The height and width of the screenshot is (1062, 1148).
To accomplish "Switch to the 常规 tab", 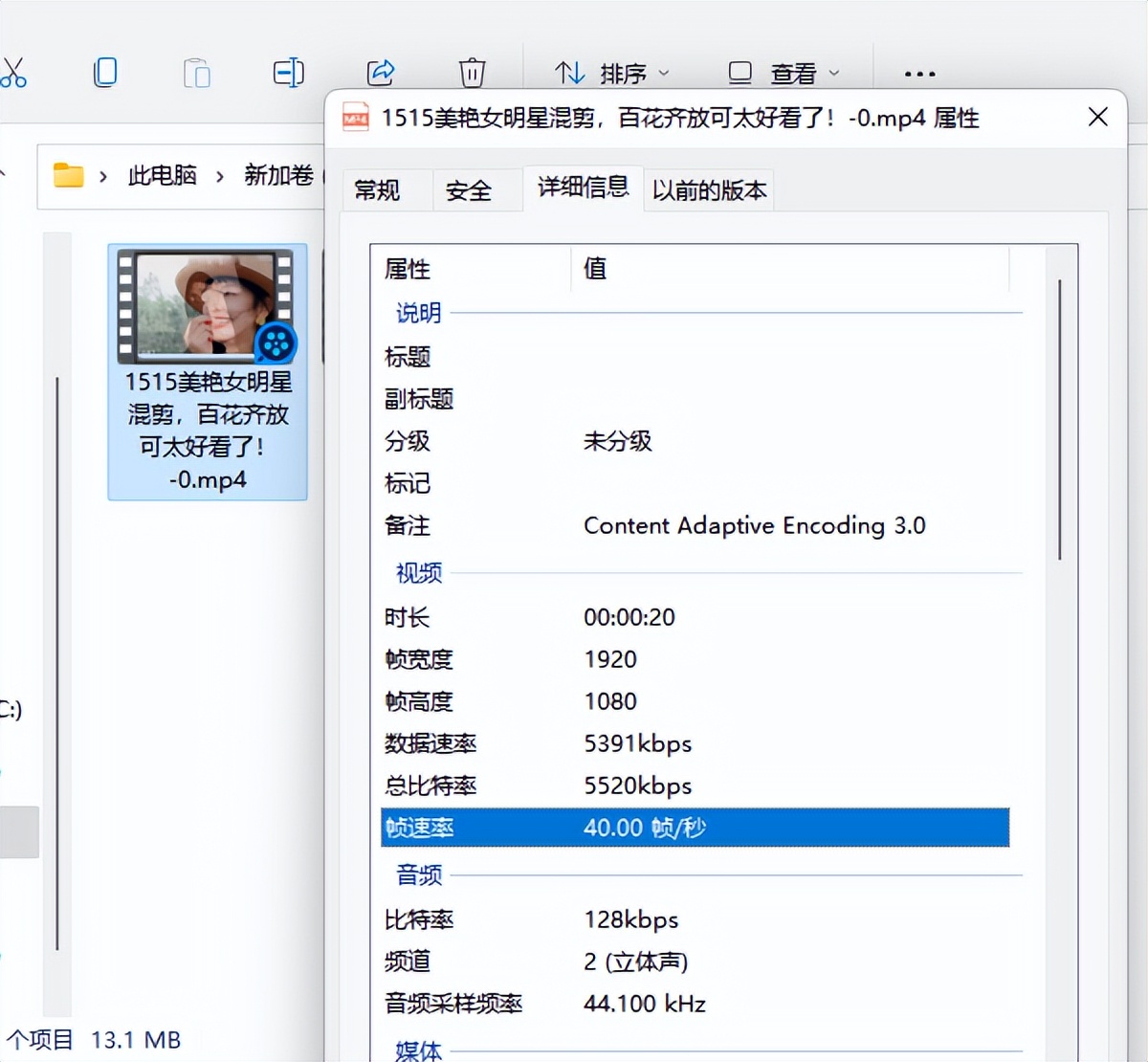I will tap(377, 190).
